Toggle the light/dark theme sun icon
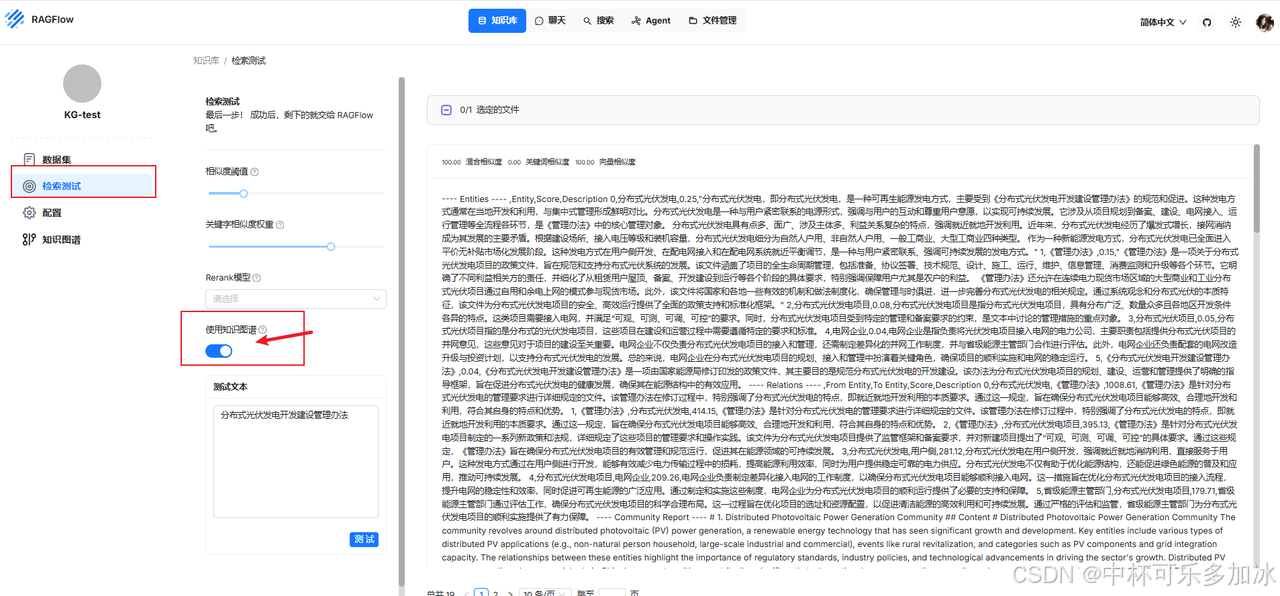Image resolution: width=1280 pixels, height=596 pixels. coord(1235,21)
